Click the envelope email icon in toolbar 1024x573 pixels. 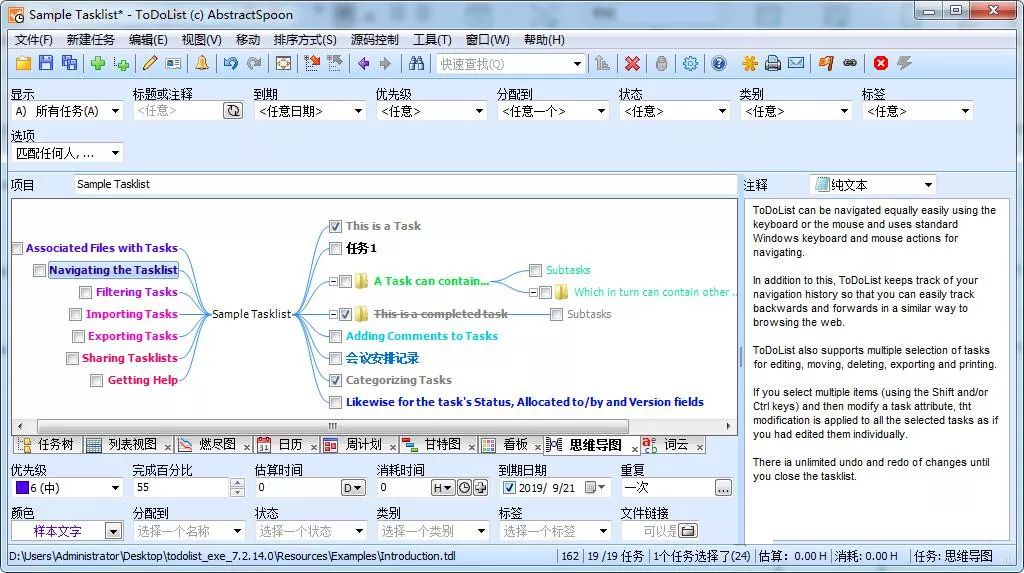tap(796, 63)
